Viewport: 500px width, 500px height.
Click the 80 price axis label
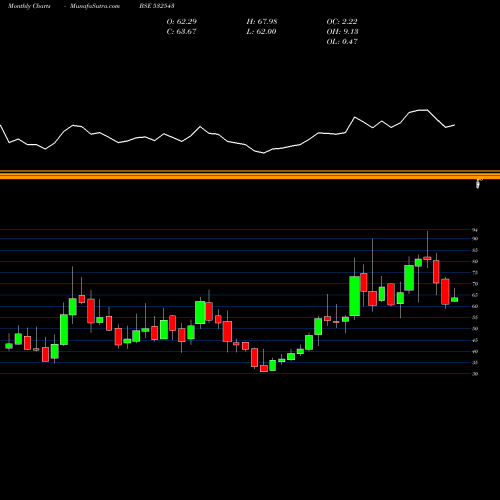point(475,261)
